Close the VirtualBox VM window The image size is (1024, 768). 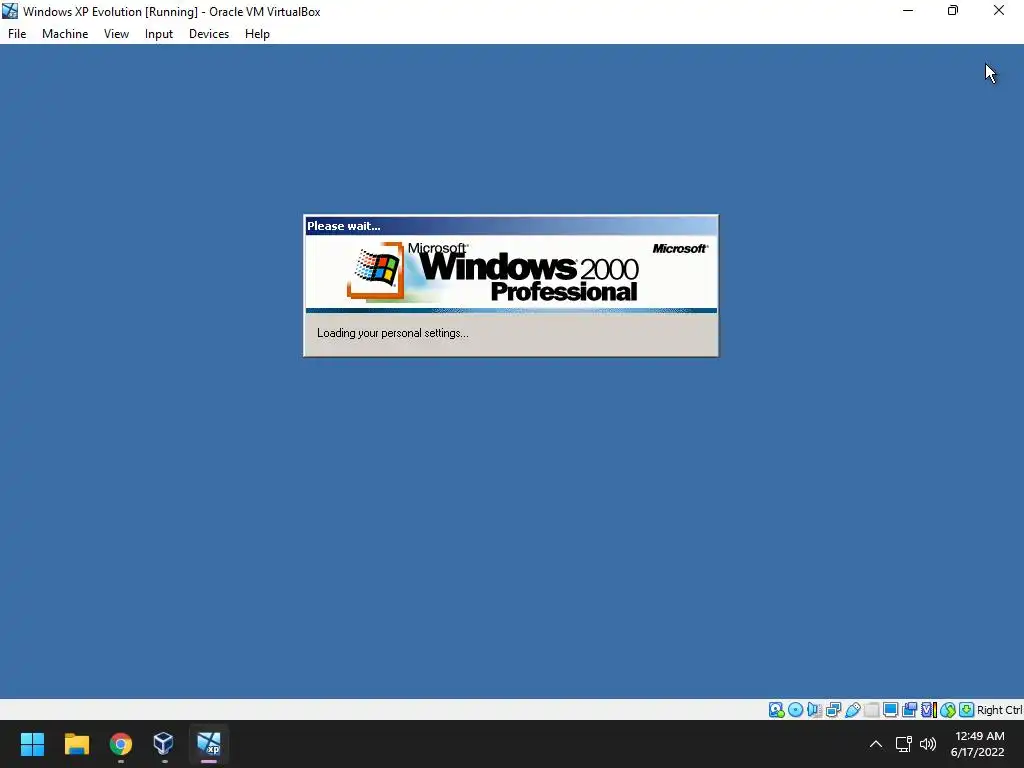[999, 11]
